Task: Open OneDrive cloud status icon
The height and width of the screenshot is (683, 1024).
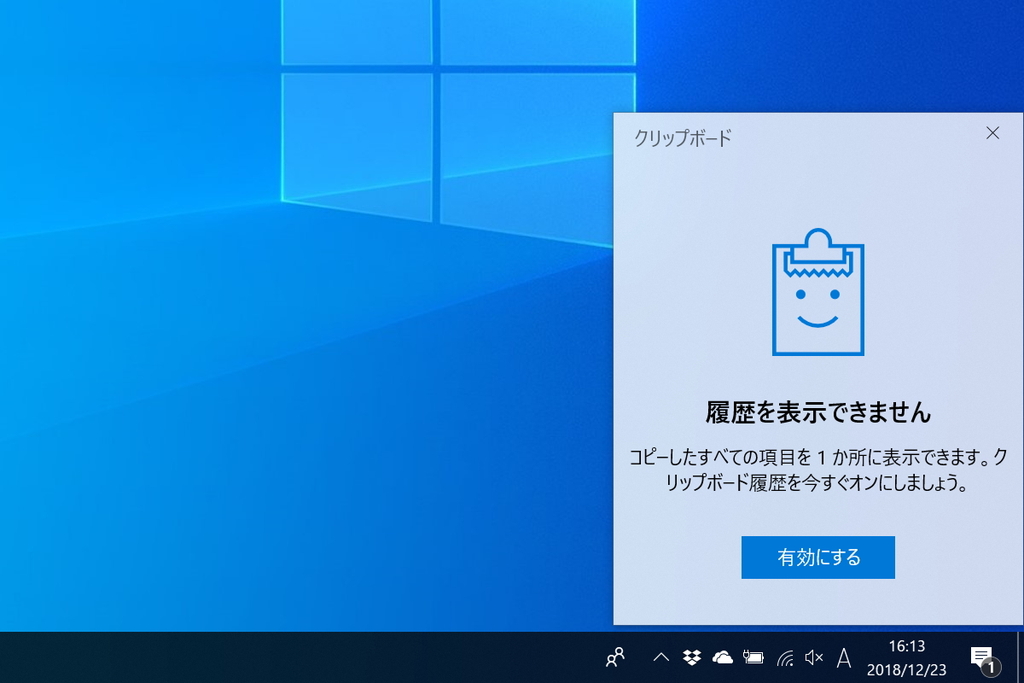Action: (x=723, y=658)
